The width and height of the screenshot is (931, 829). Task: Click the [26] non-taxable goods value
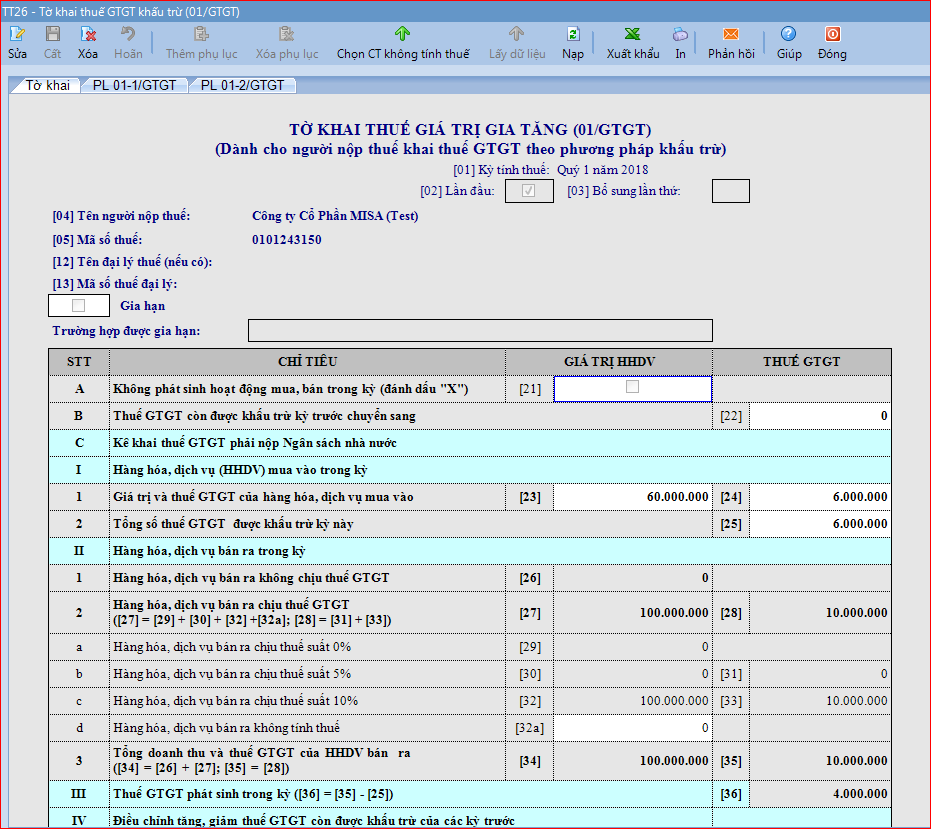click(632, 578)
